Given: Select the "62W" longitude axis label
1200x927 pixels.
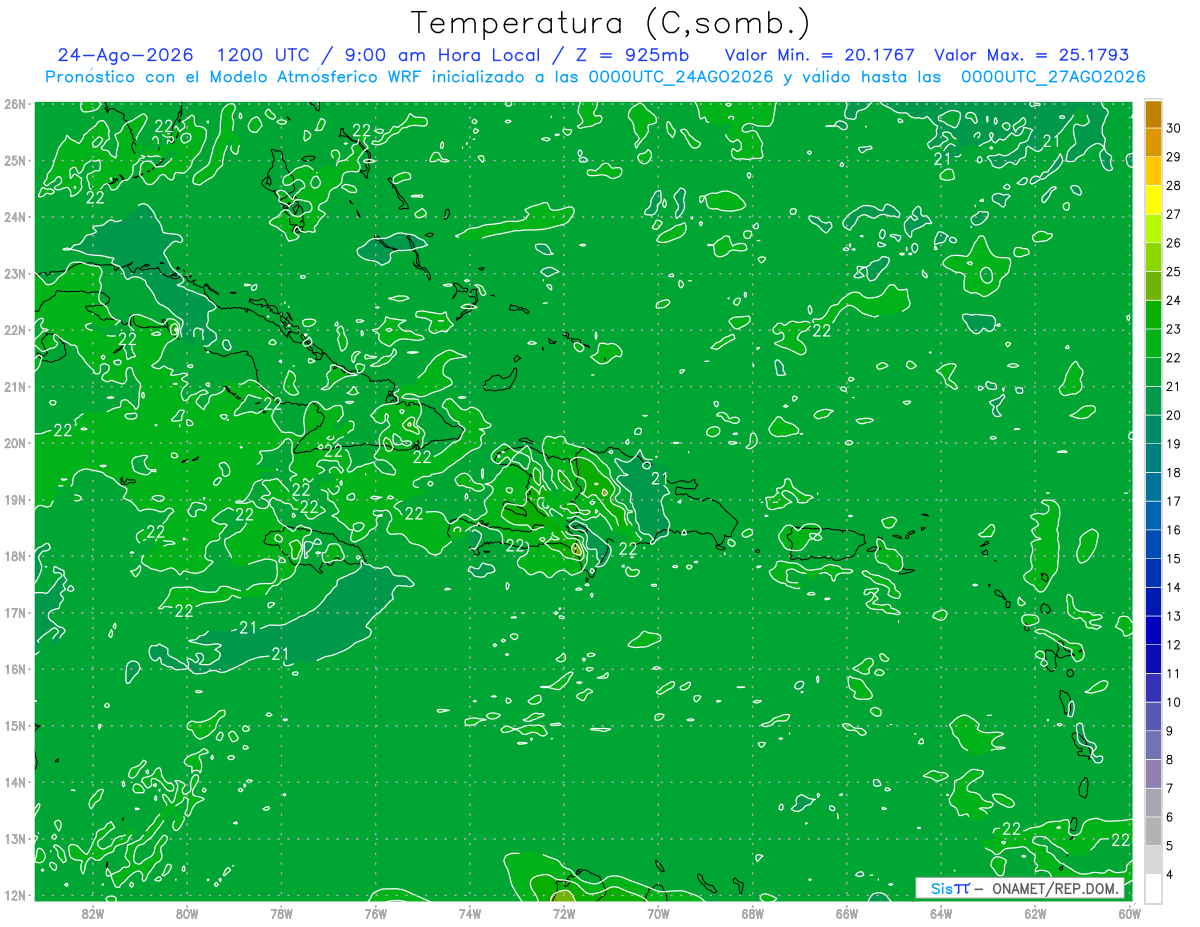Looking at the screenshot, I should [1035, 912].
